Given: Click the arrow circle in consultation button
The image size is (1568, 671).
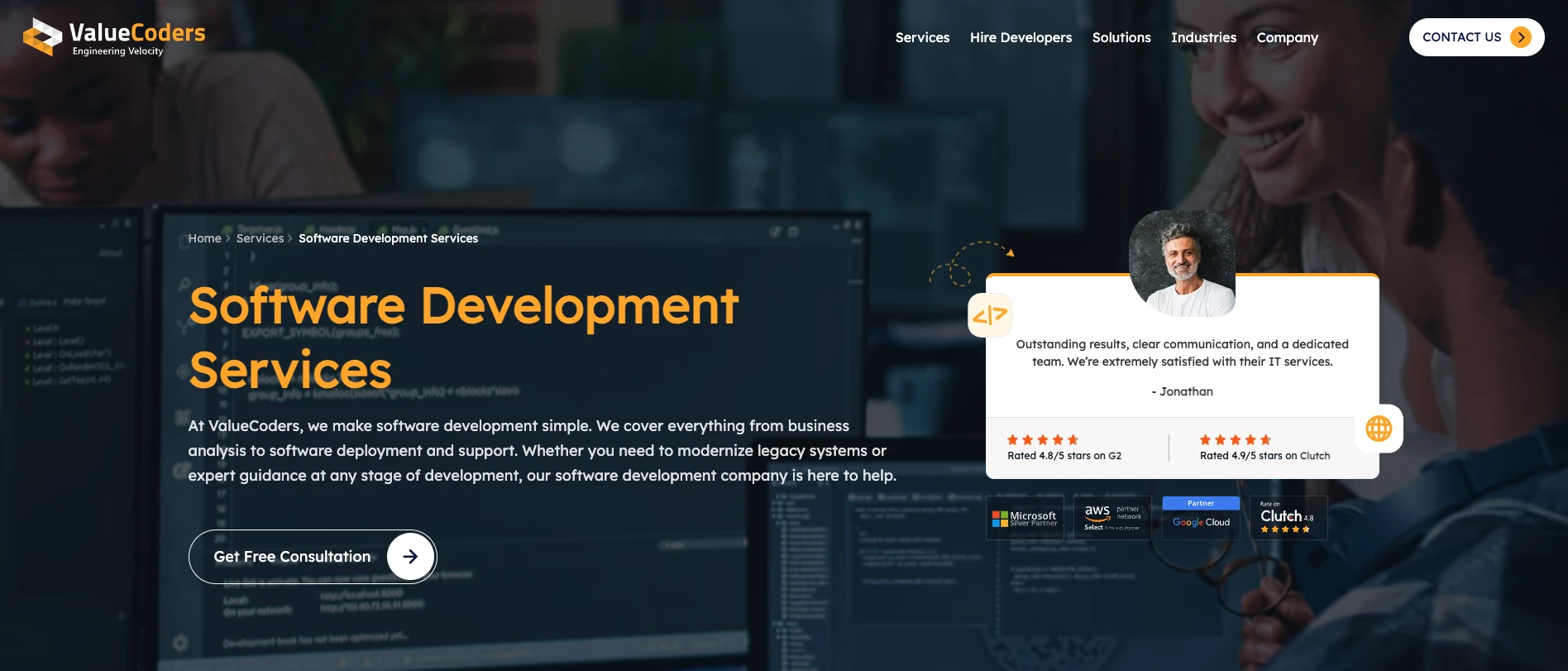Looking at the screenshot, I should [x=410, y=557].
